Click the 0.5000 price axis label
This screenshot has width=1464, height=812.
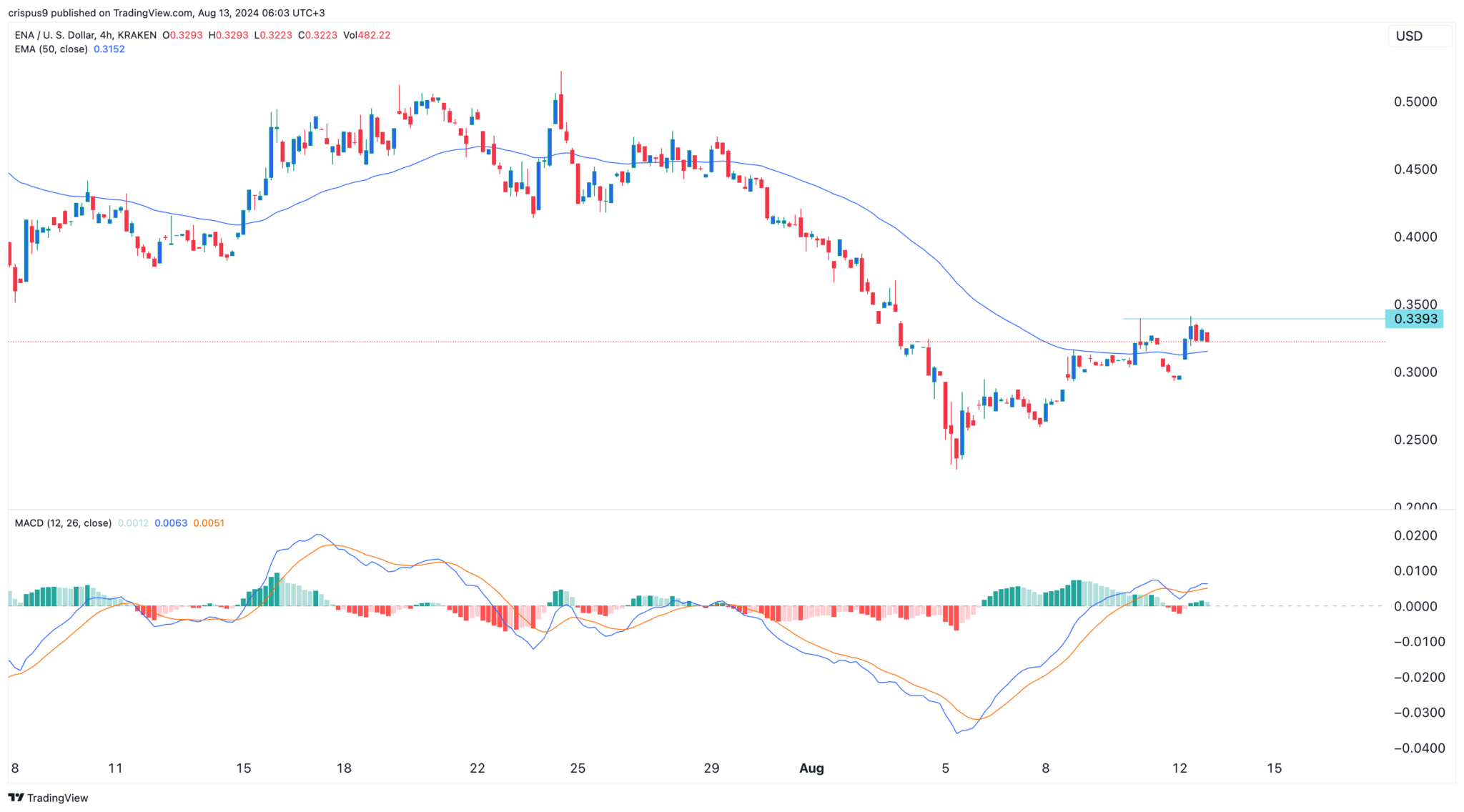[x=1415, y=101]
